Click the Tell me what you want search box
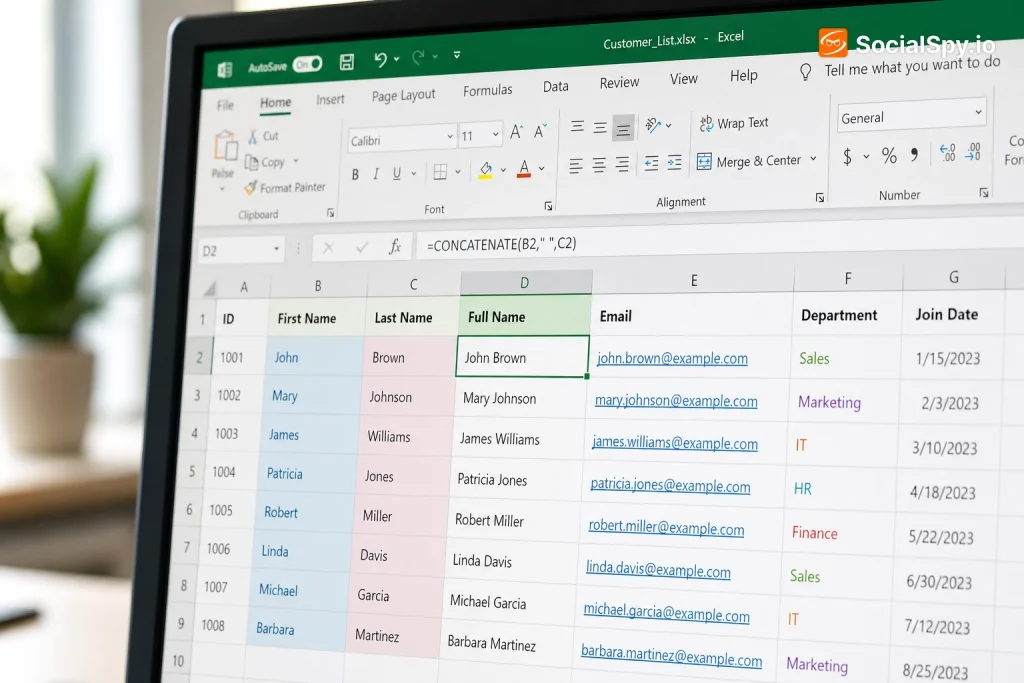Image resolution: width=1024 pixels, height=683 pixels. click(901, 67)
